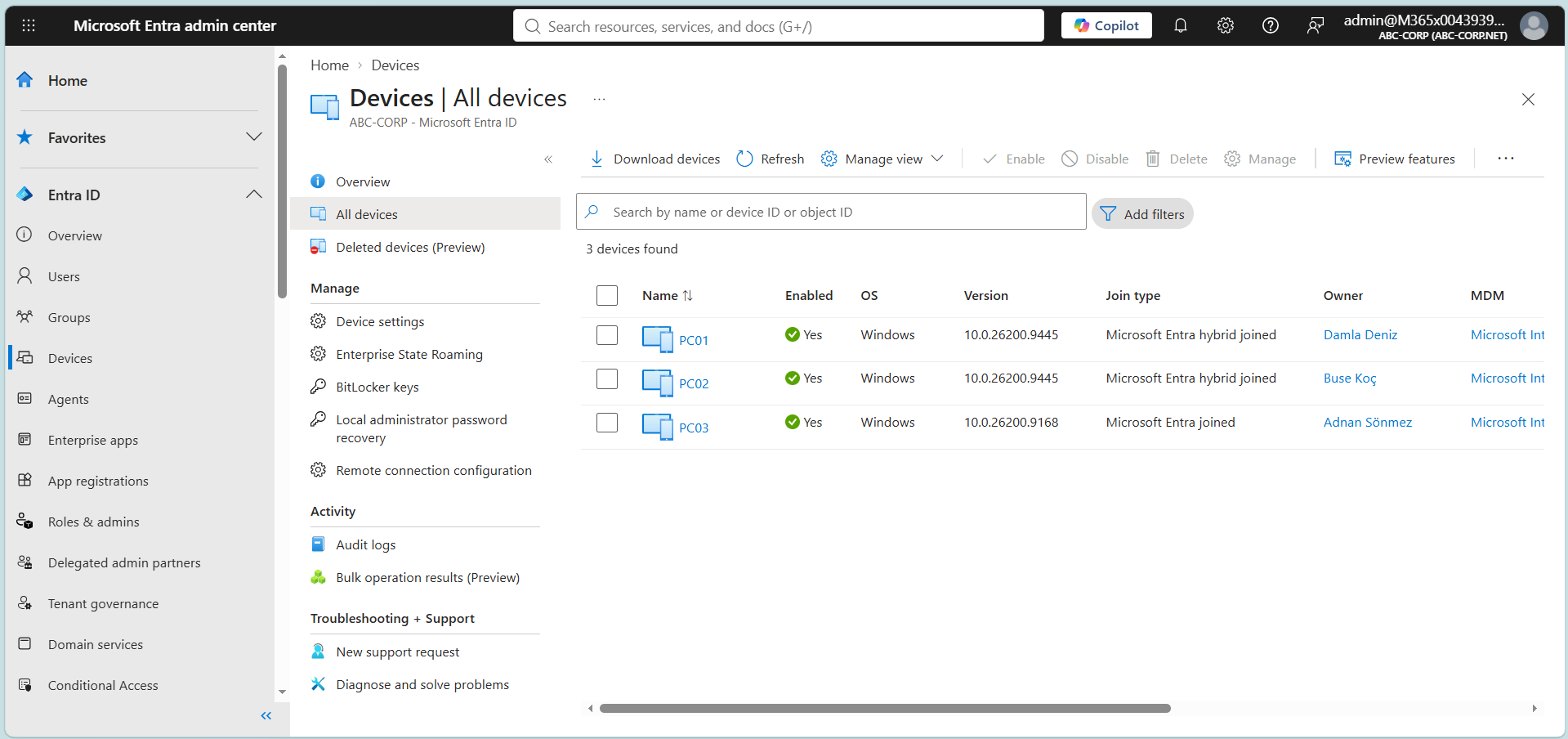Check the PC03 row checkbox
This screenshot has width=1568, height=739.
point(607,422)
